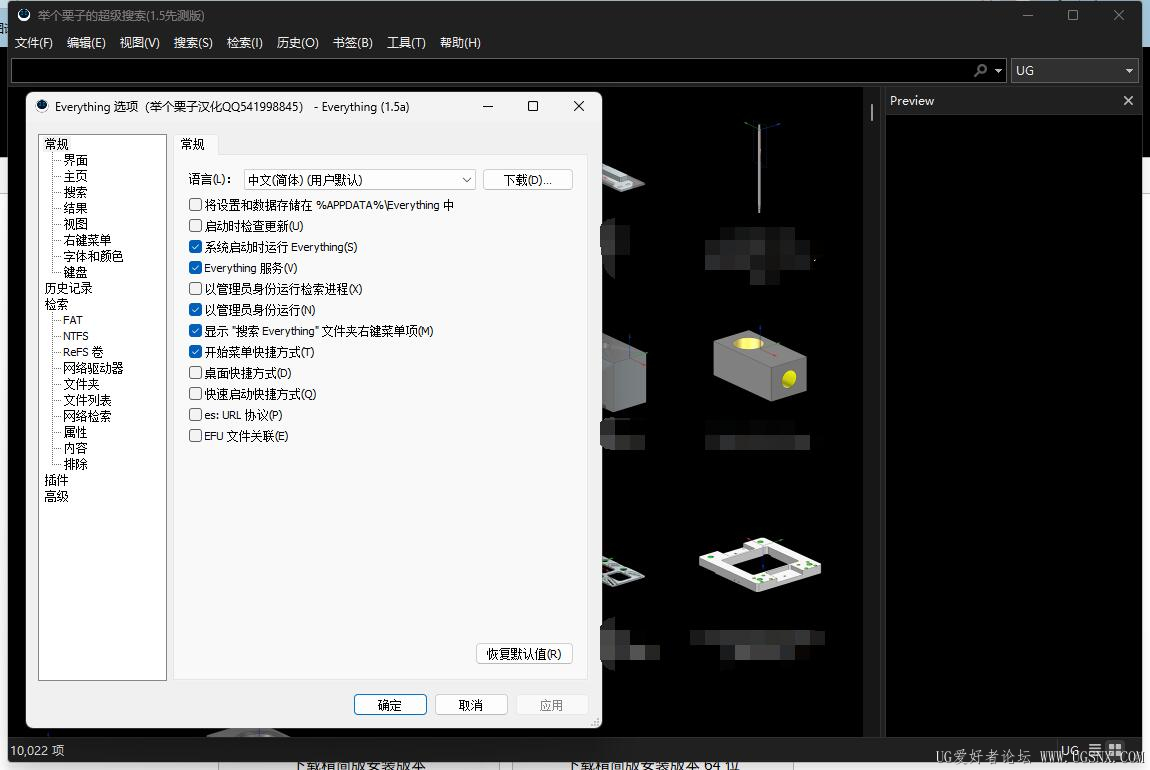
Task: Open the 历史(O) menu
Action: 297,43
